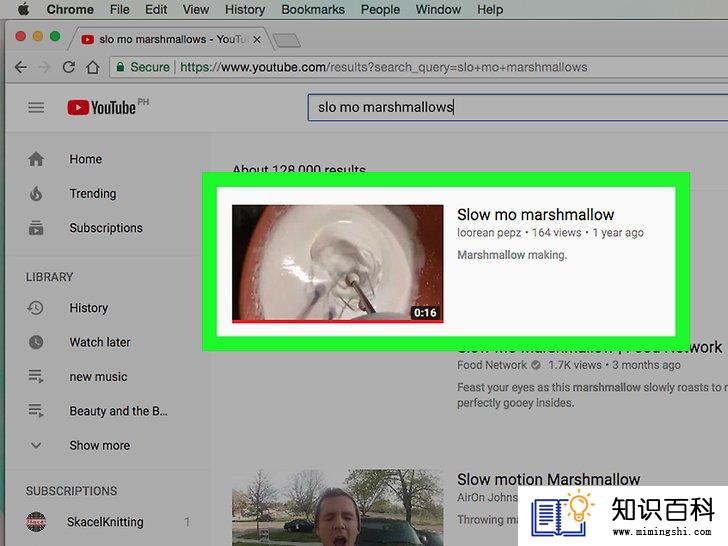Open the Bookmarks menu

312,9
